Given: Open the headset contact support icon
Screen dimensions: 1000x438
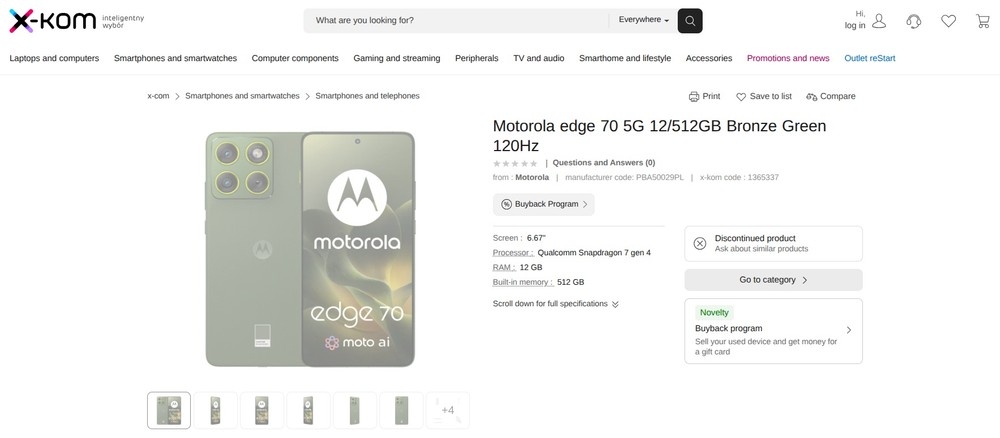Looking at the screenshot, I should pyautogui.click(x=914, y=21).
